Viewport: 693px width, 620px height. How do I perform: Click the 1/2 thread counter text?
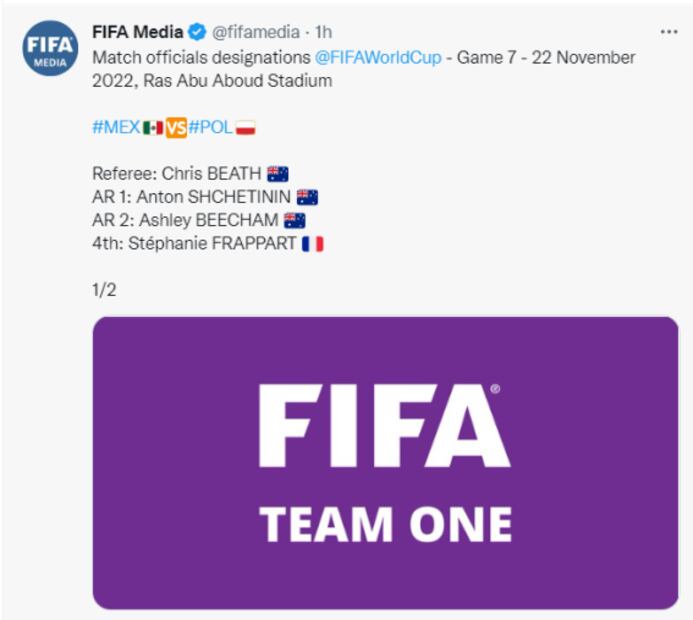click(x=105, y=290)
